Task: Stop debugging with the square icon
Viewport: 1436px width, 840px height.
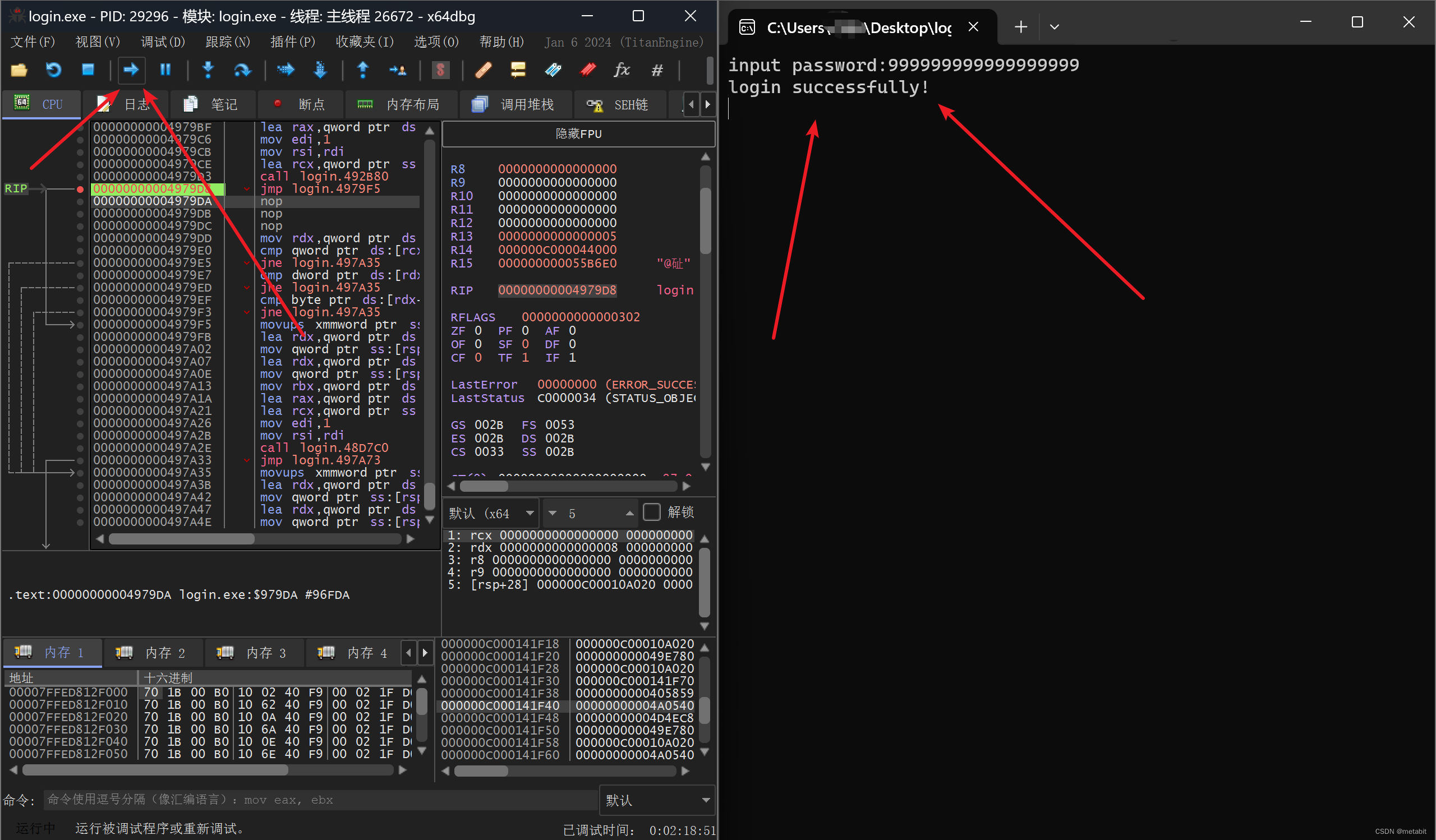Action: [x=88, y=70]
